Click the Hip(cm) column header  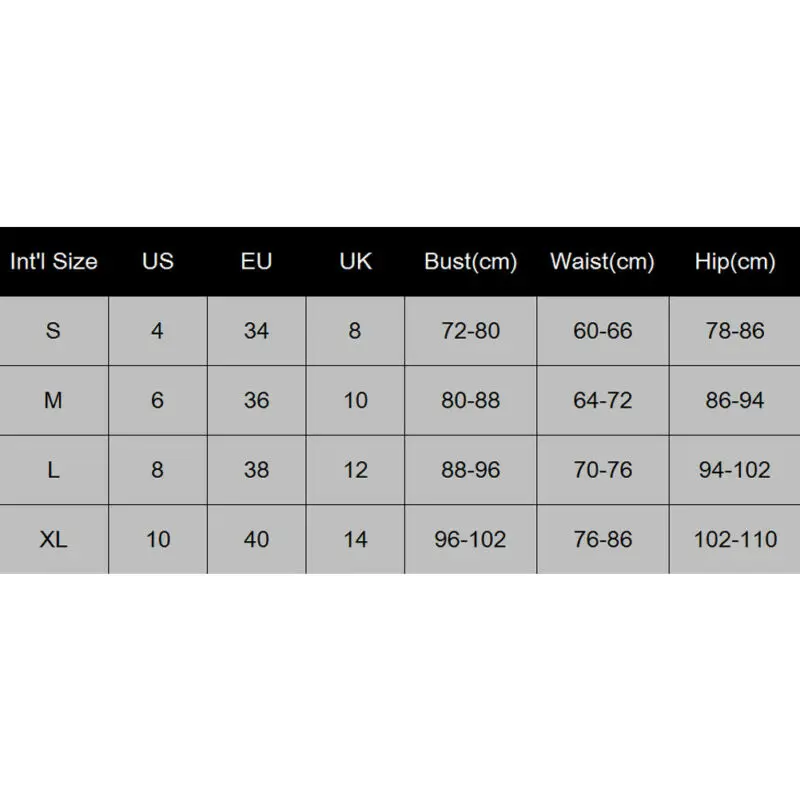[735, 262]
